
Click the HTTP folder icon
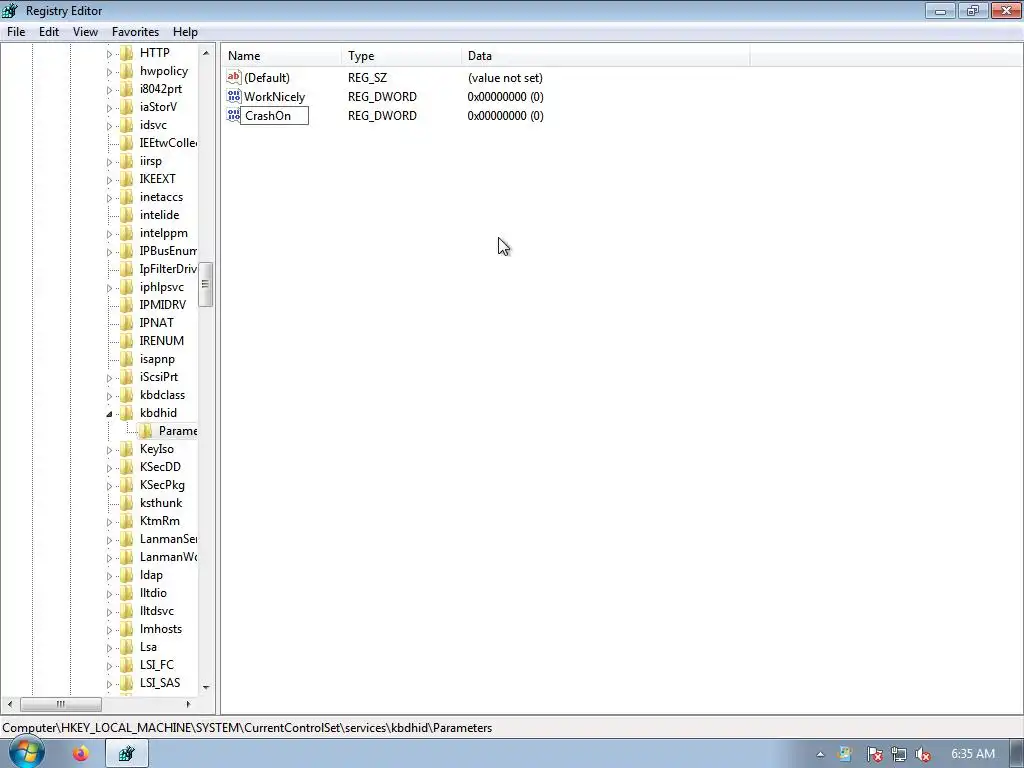127,53
